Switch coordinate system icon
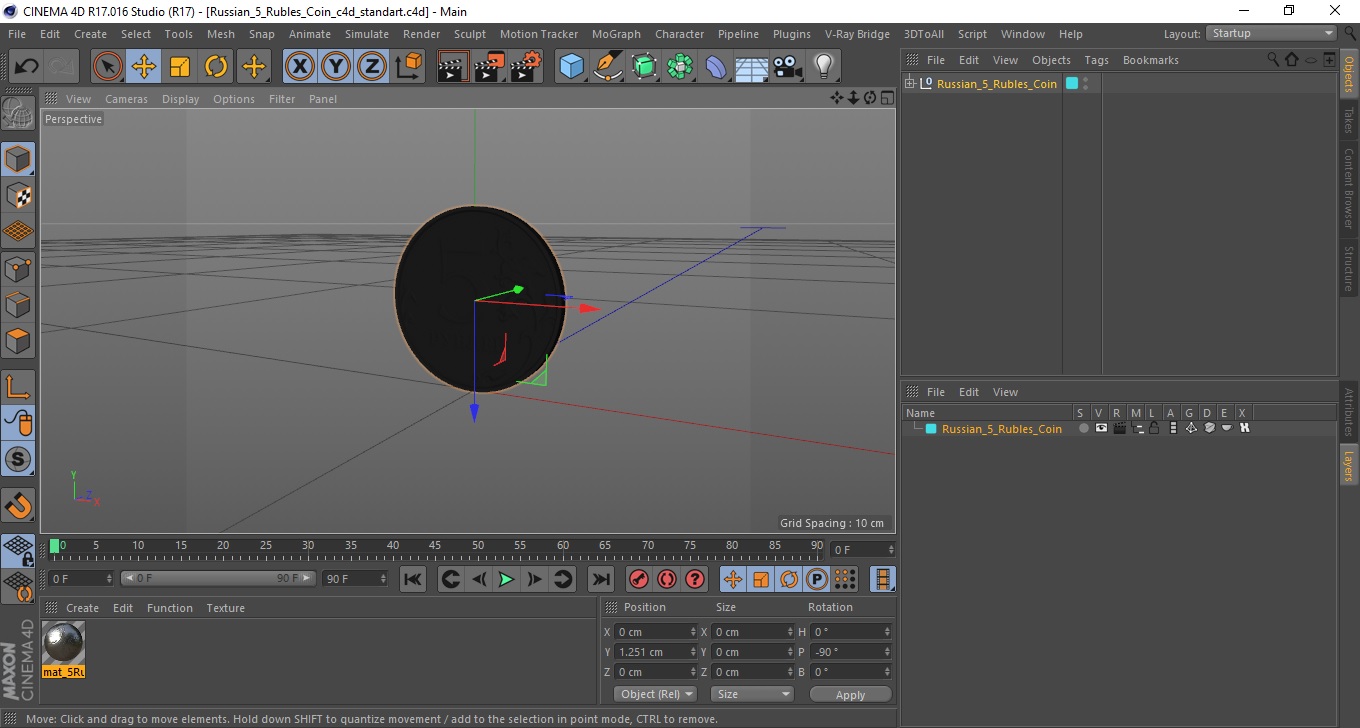1360x728 pixels. pos(408,67)
